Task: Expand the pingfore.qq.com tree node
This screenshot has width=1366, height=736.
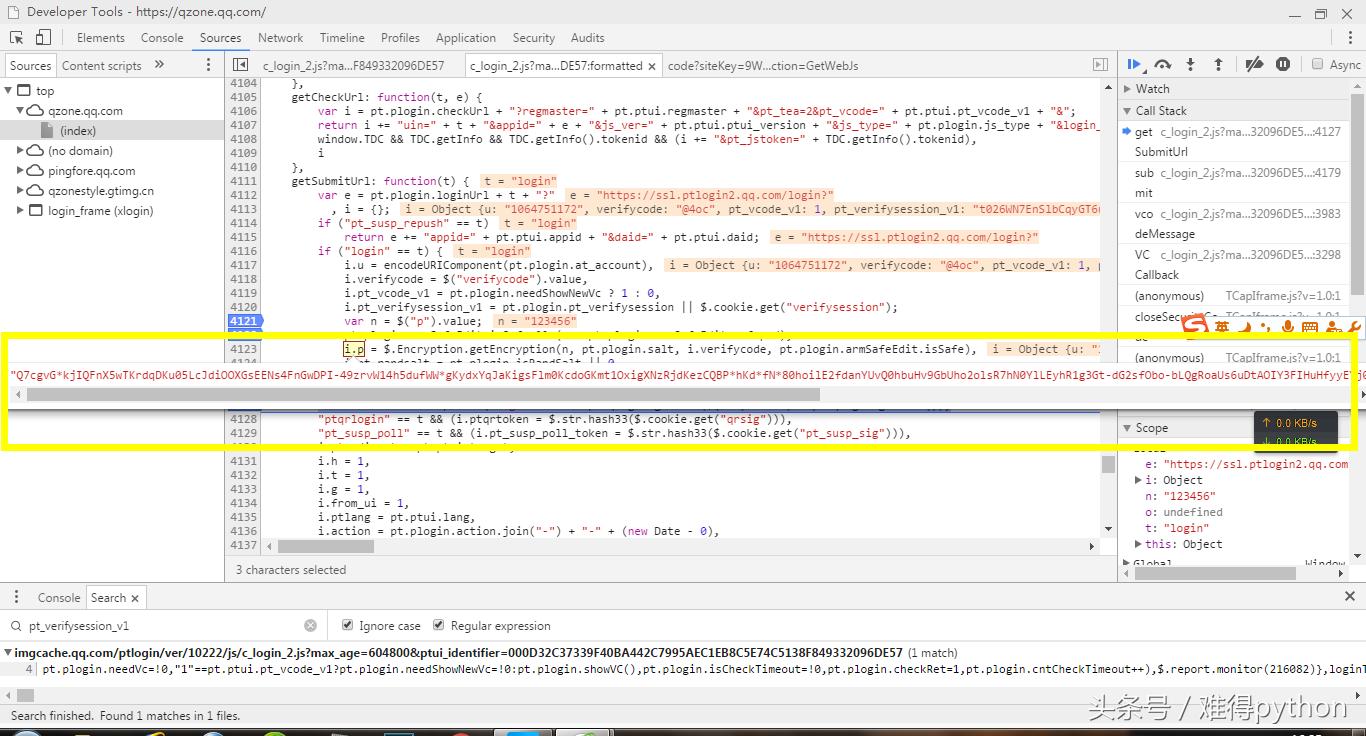Action: (x=21, y=171)
